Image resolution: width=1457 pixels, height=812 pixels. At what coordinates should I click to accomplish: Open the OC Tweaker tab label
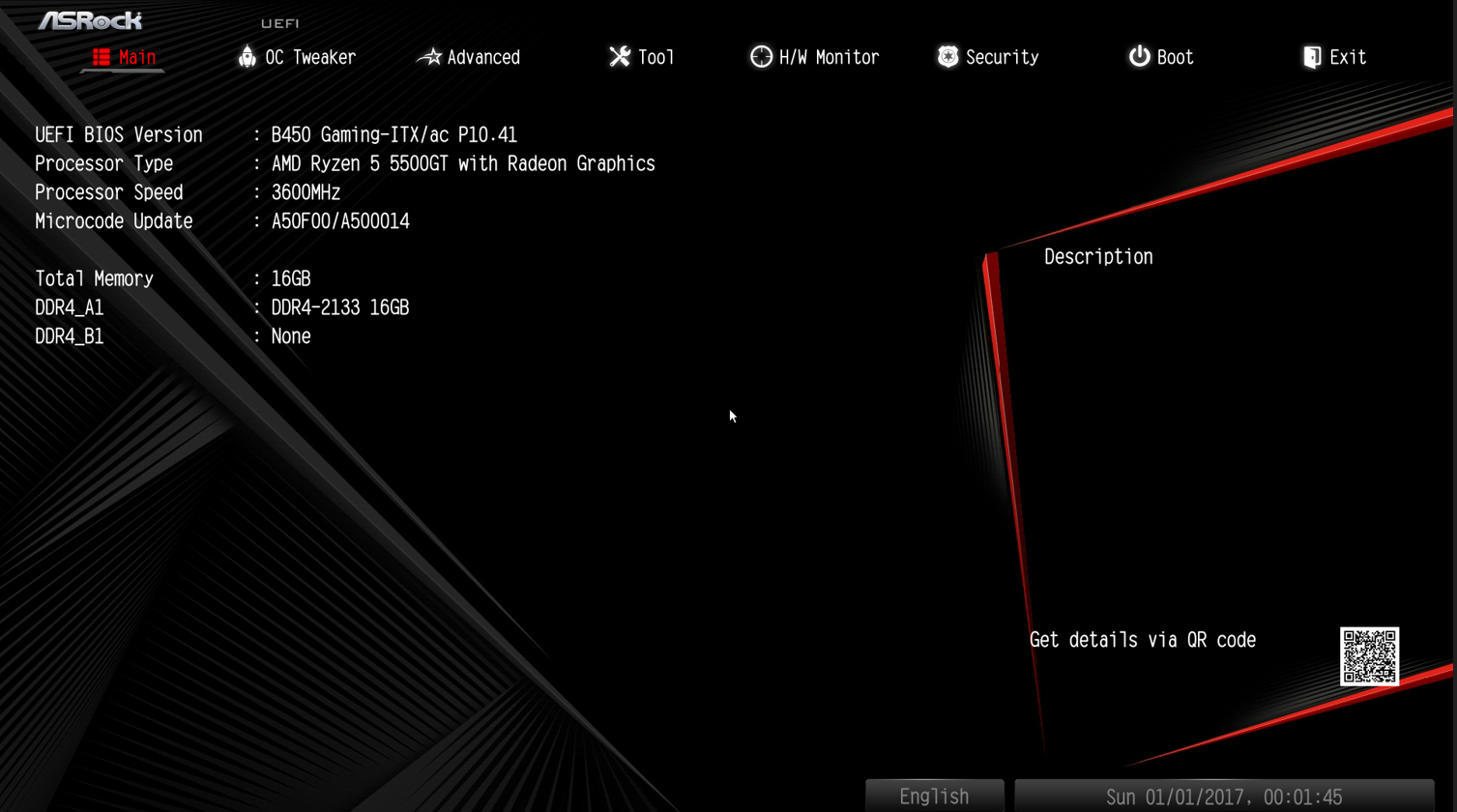coord(310,58)
